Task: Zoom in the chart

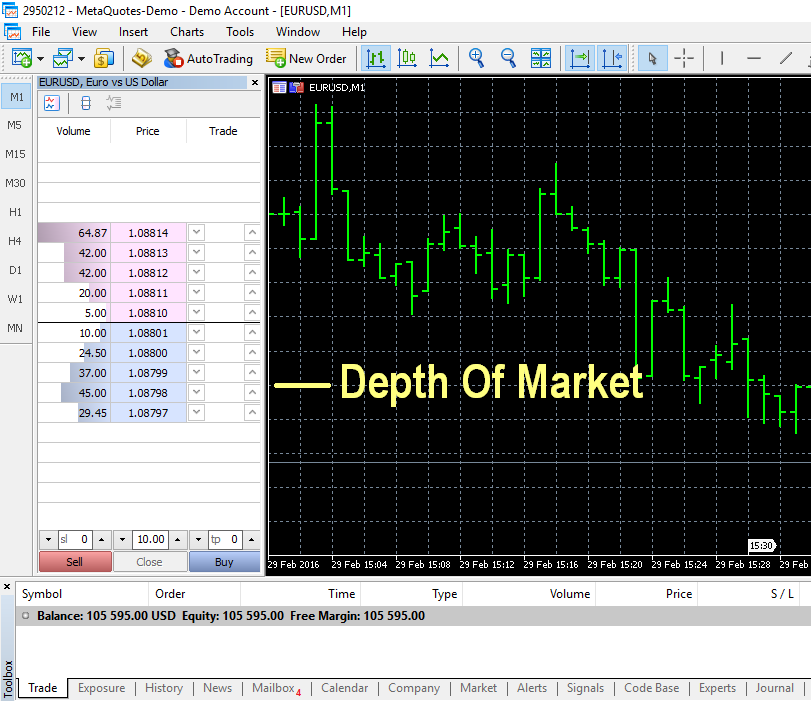Action: (476, 58)
